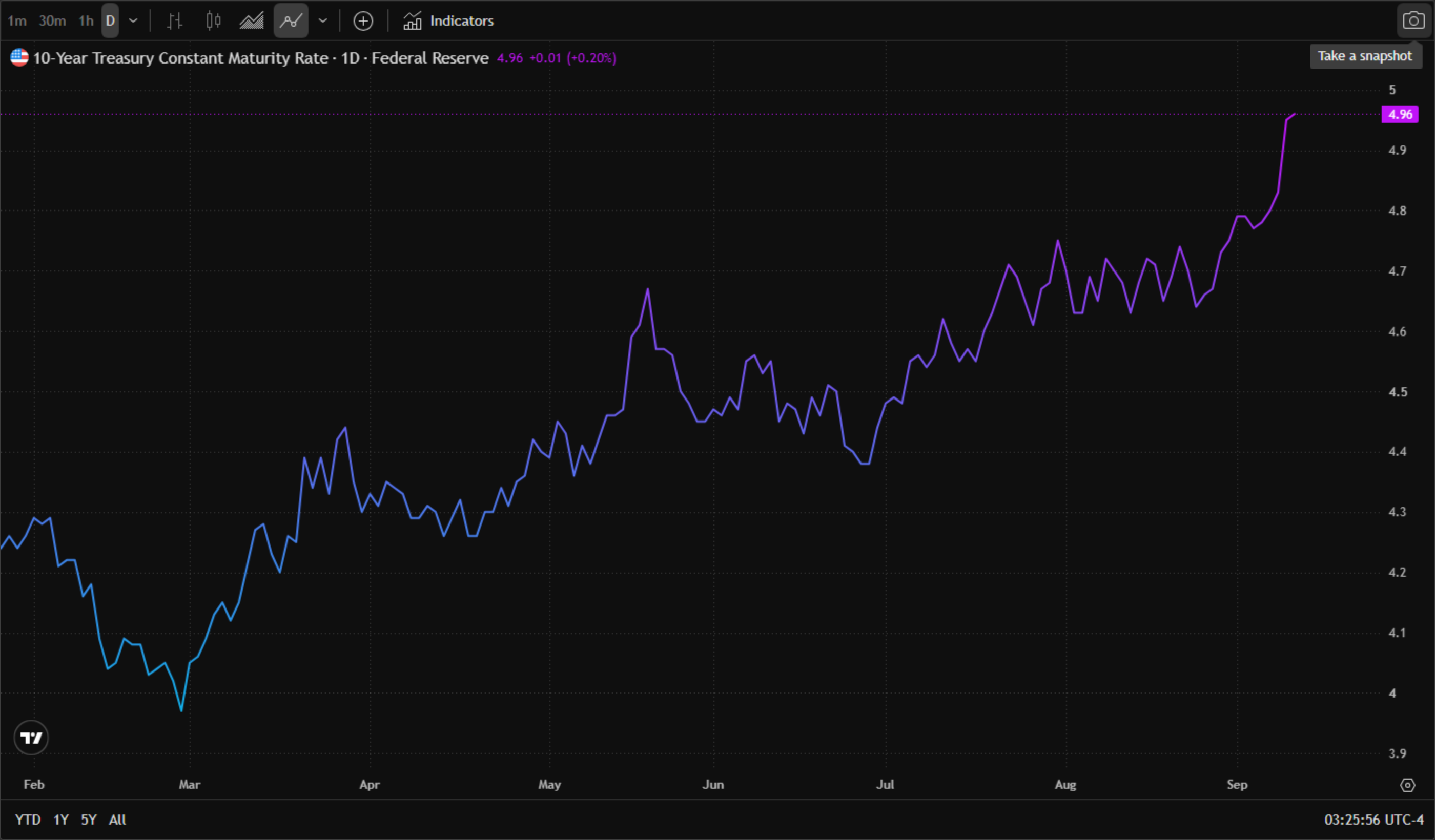This screenshot has height=840, width=1435.
Task: Click the +0.01 (+0.20%) change value
Action: (x=572, y=58)
